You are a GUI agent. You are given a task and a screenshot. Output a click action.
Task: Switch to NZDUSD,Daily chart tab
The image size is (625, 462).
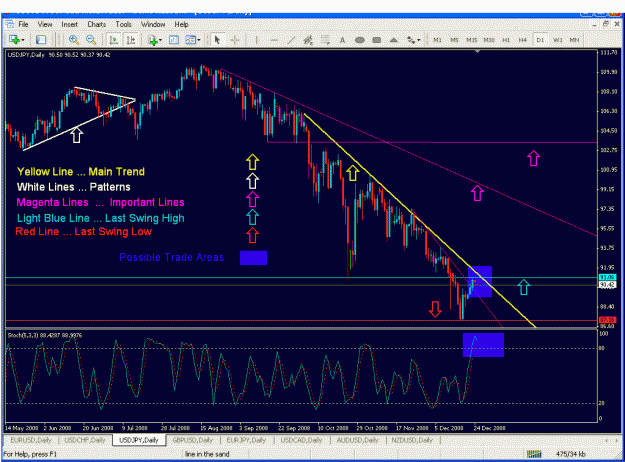[412, 440]
